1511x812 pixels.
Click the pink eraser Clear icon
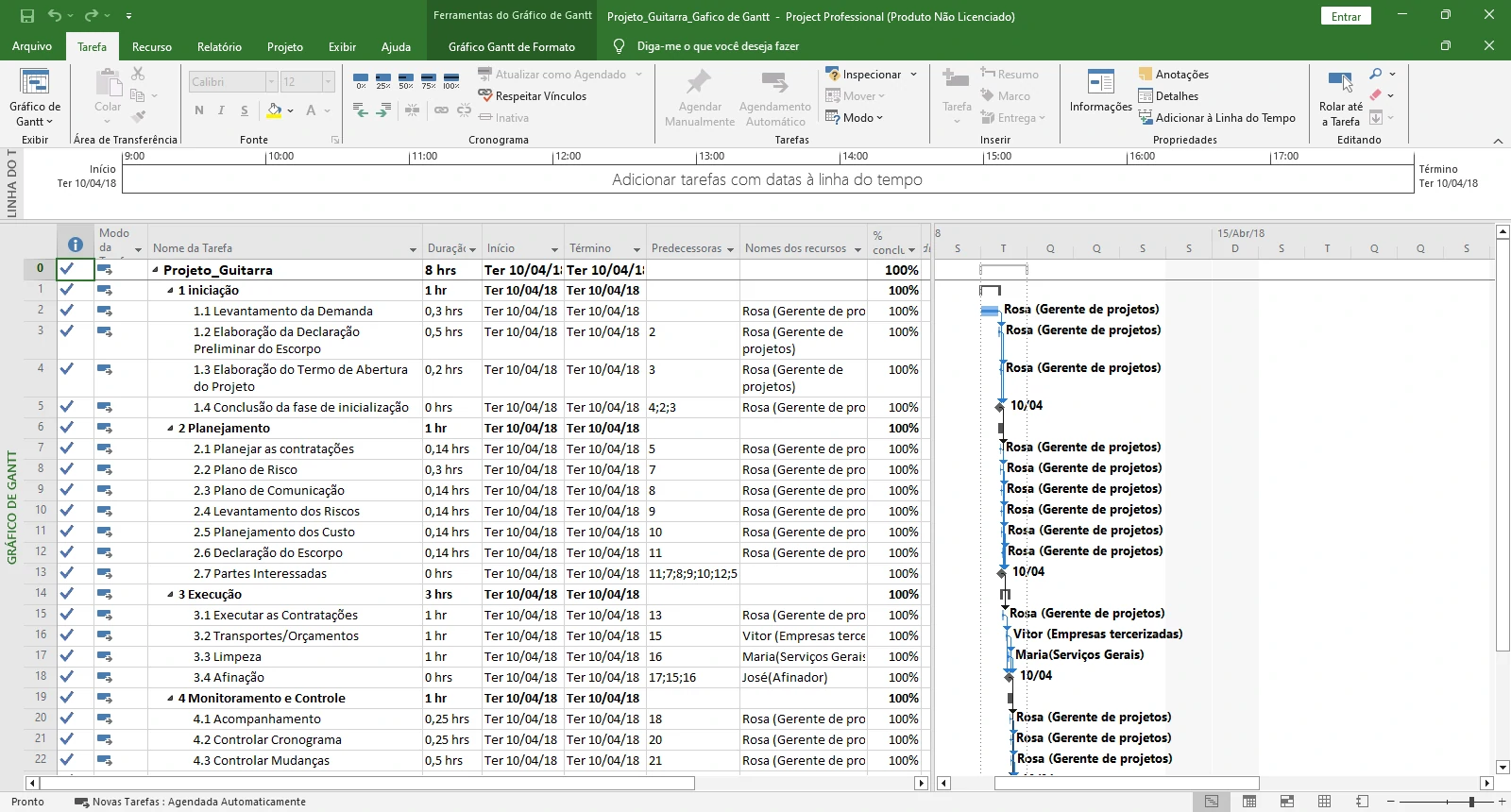(x=1376, y=95)
